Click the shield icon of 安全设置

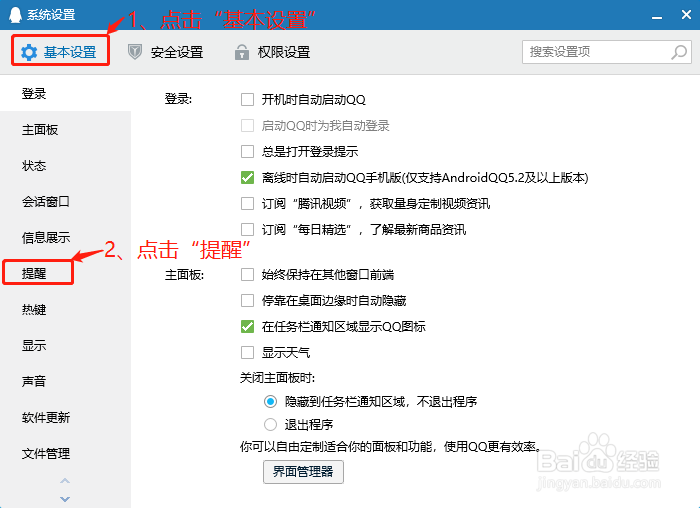pos(134,52)
